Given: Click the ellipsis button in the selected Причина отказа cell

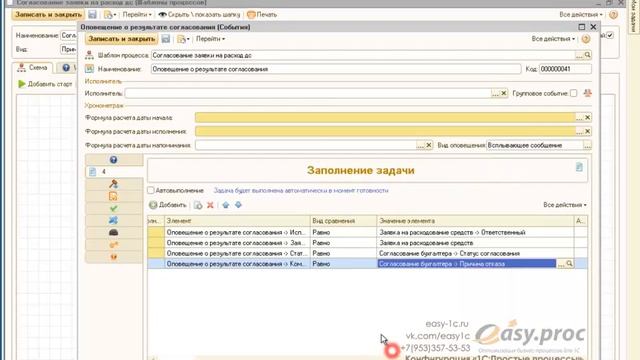Looking at the screenshot, I should tap(561, 264).
